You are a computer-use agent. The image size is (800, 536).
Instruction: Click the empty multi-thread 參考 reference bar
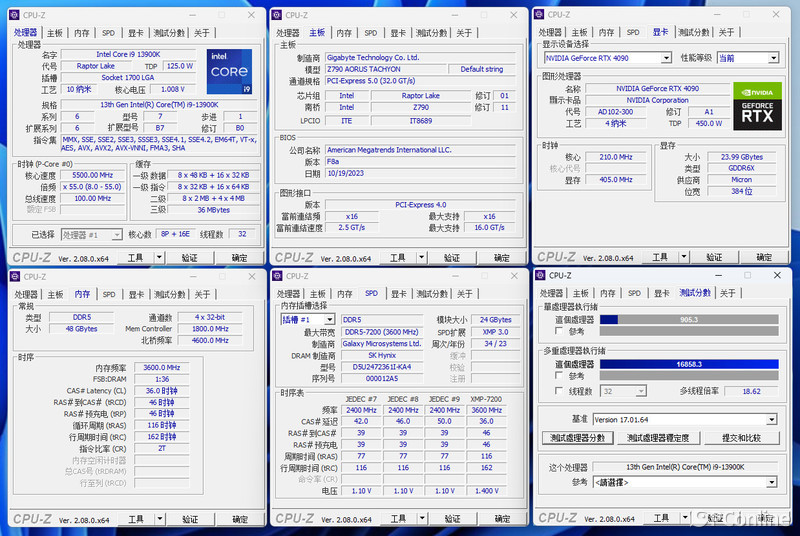[x=689, y=376]
